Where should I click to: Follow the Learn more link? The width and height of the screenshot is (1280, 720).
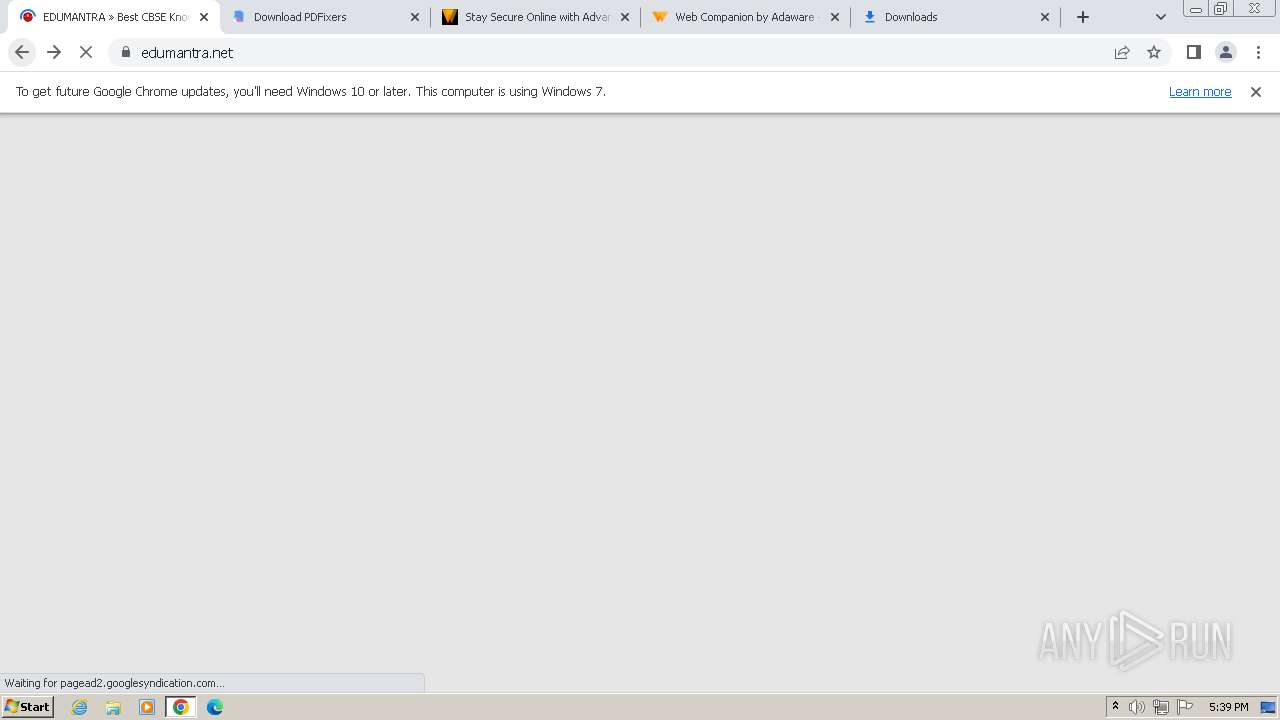1200,91
